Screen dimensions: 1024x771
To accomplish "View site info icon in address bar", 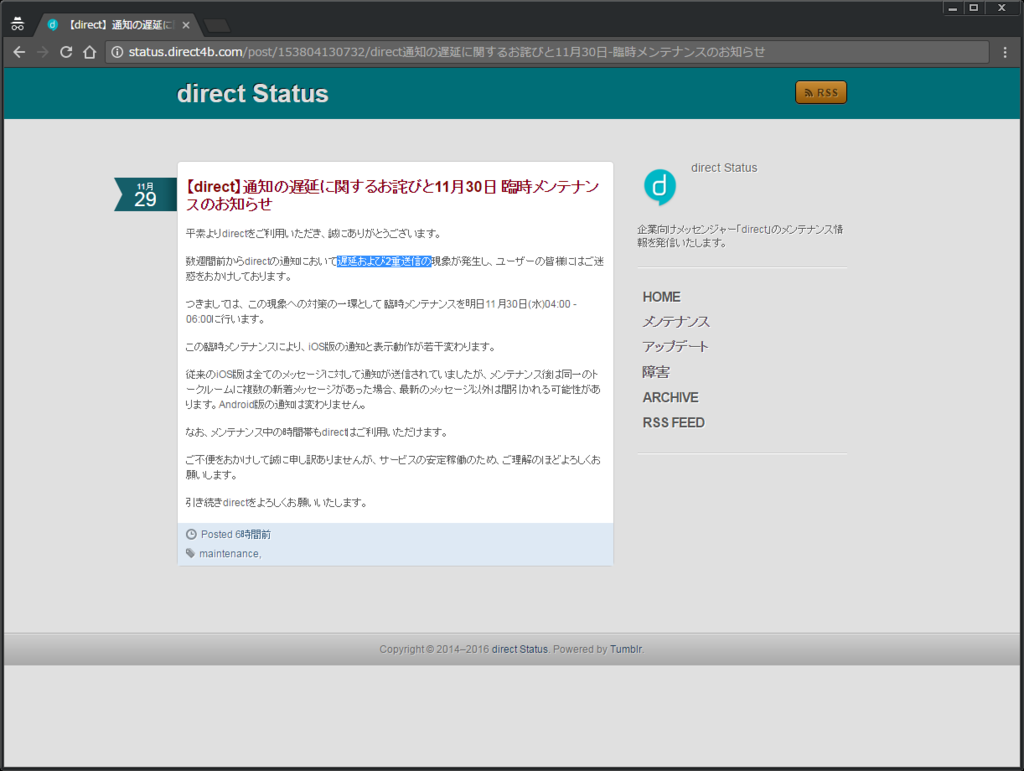I will [117, 52].
